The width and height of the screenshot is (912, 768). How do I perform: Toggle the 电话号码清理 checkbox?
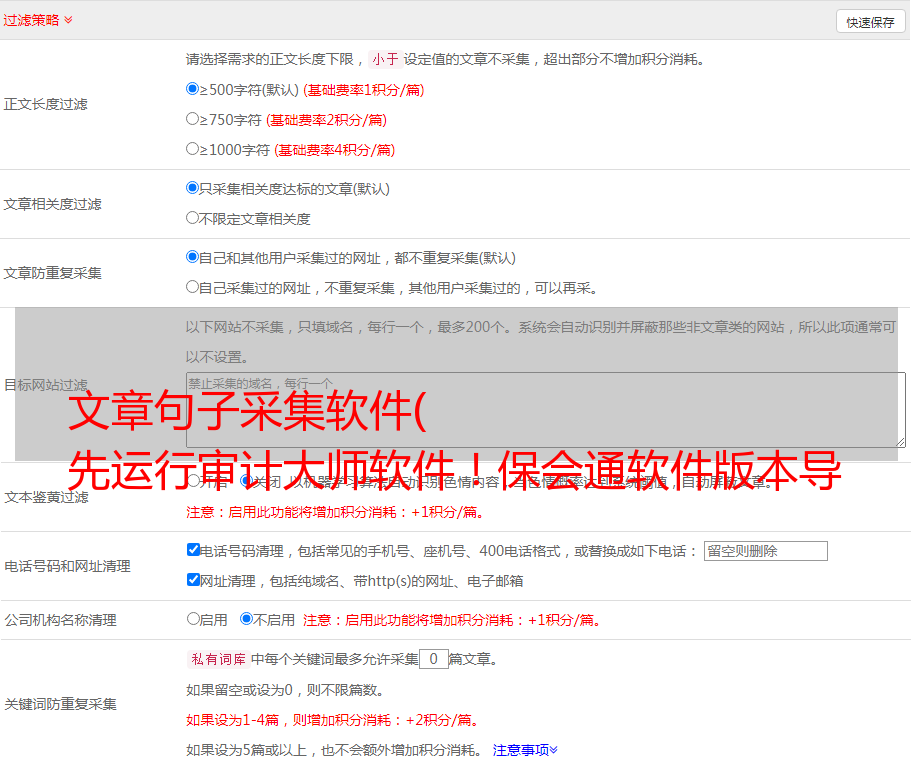(194, 550)
